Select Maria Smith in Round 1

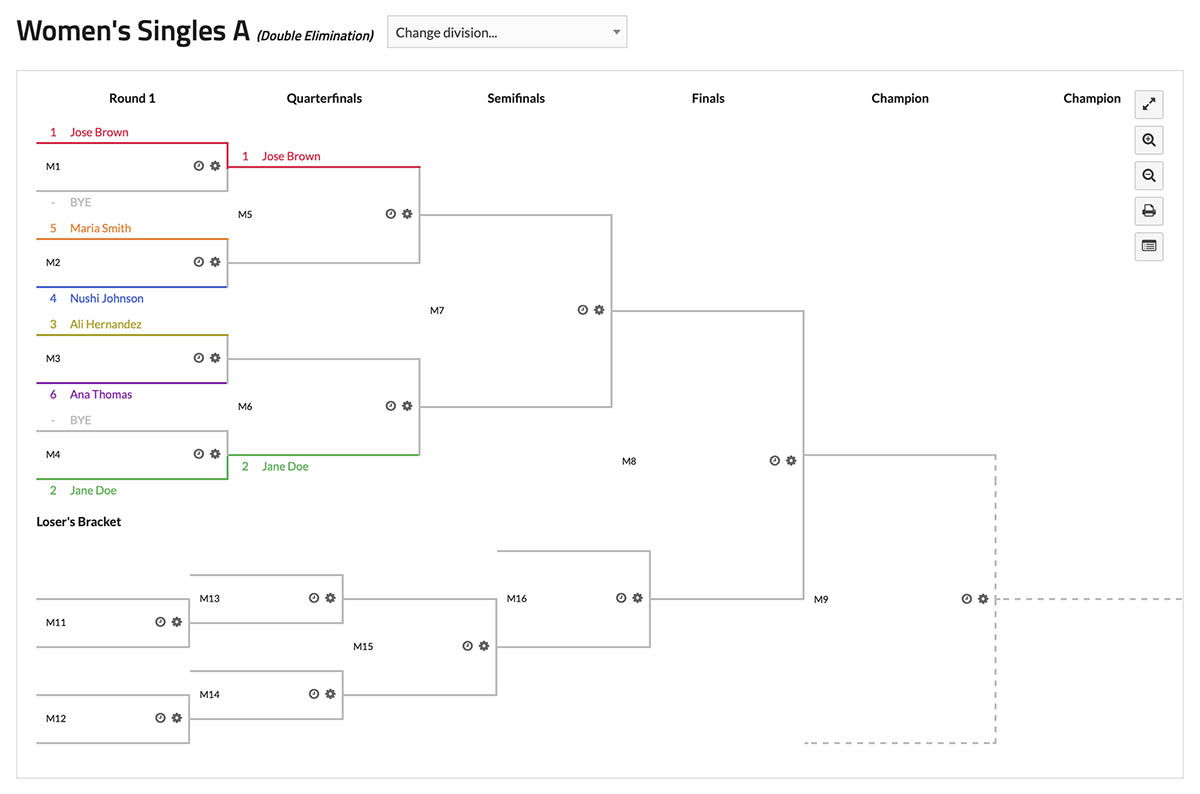100,228
